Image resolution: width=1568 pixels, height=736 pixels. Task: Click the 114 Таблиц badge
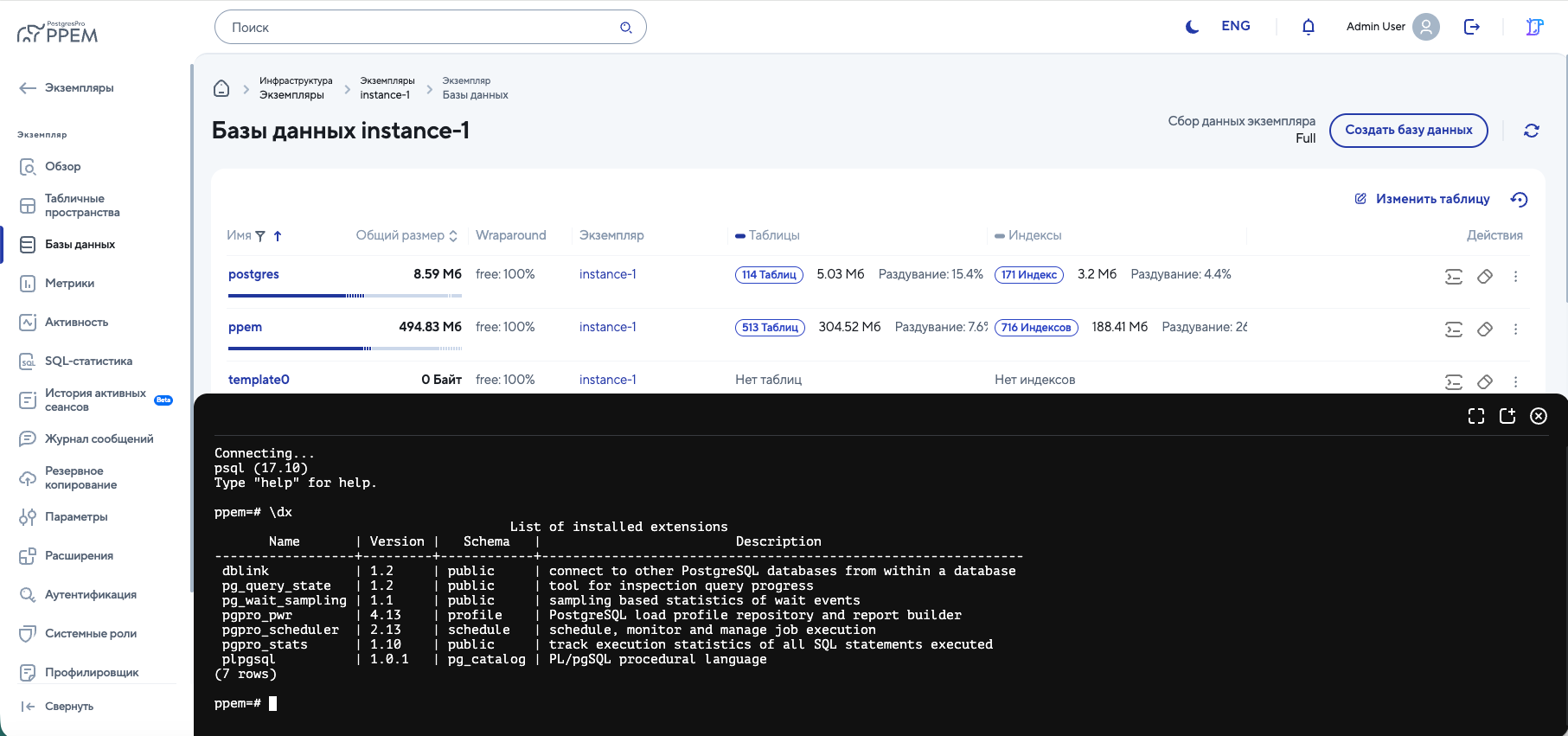point(769,275)
